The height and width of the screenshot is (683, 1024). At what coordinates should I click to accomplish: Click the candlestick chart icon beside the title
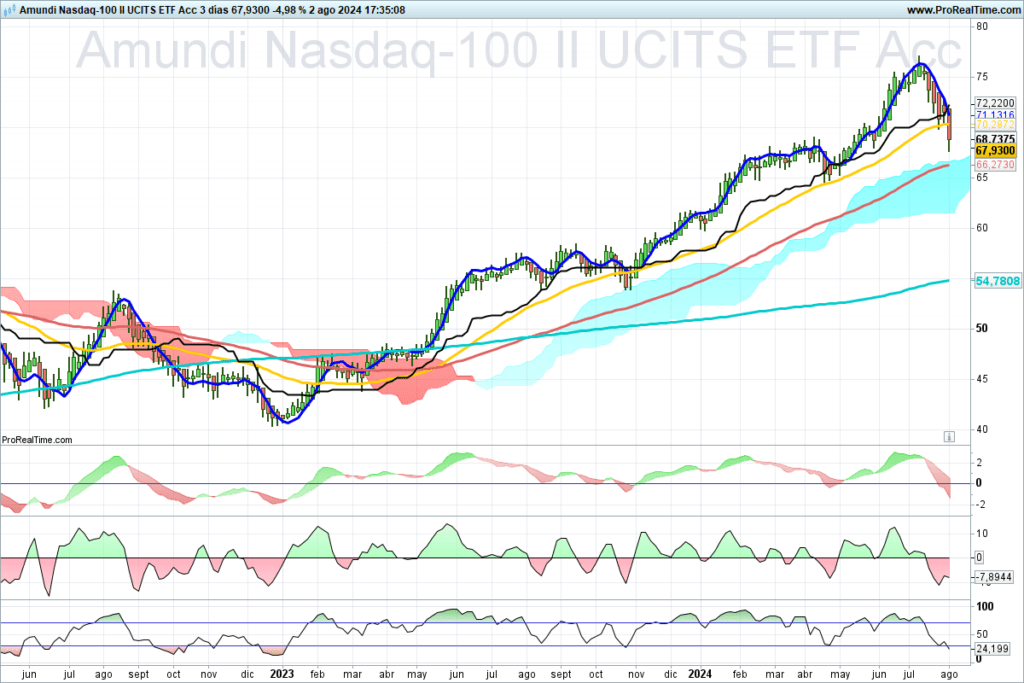[8, 10]
